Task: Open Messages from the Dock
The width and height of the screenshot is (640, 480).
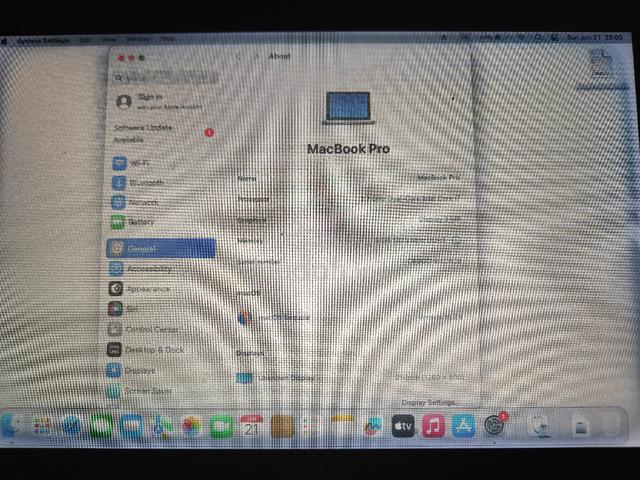Action: point(102,427)
